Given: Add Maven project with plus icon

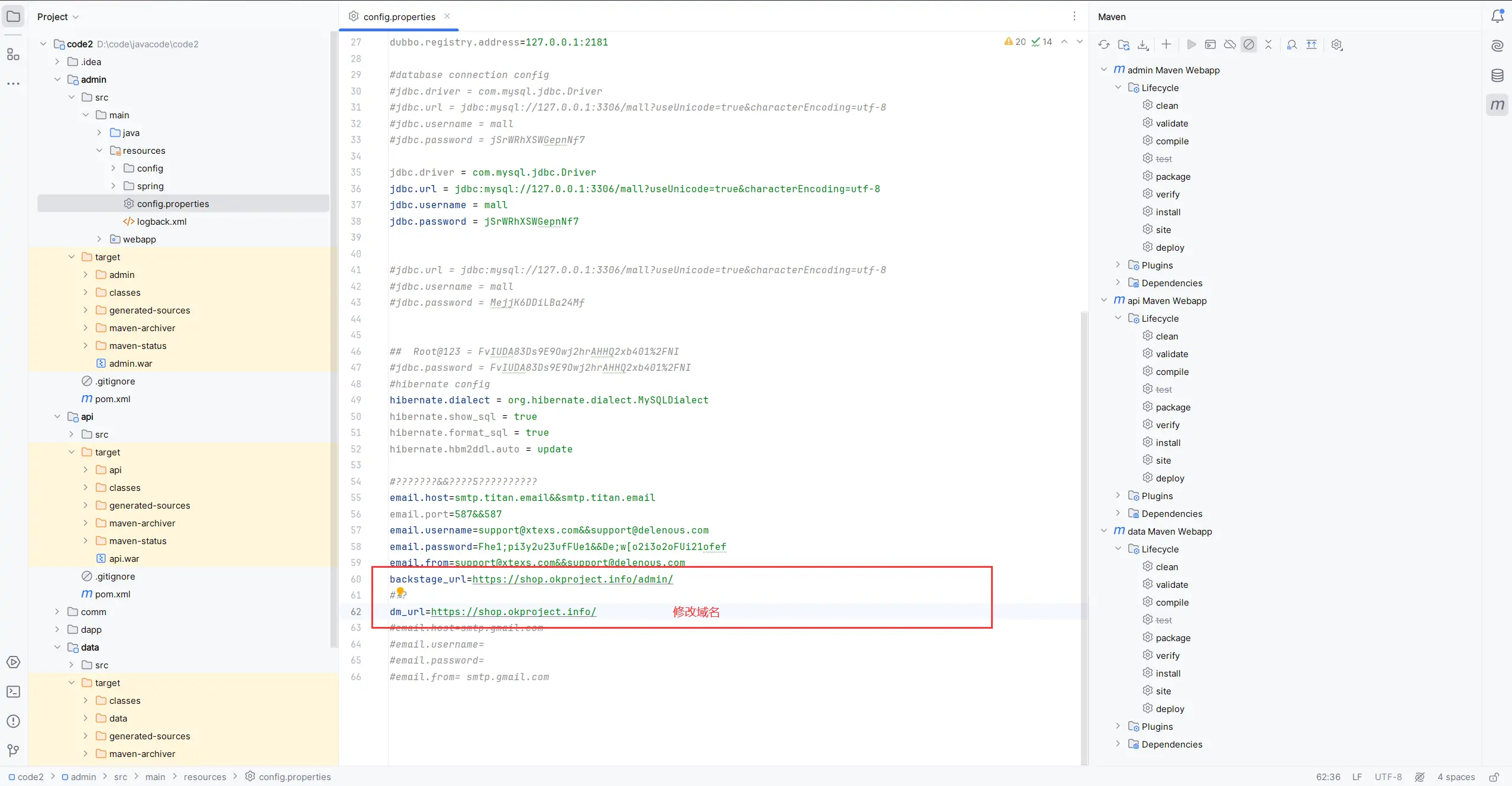Looking at the screenshot, I should click(x=1165, y=44).
